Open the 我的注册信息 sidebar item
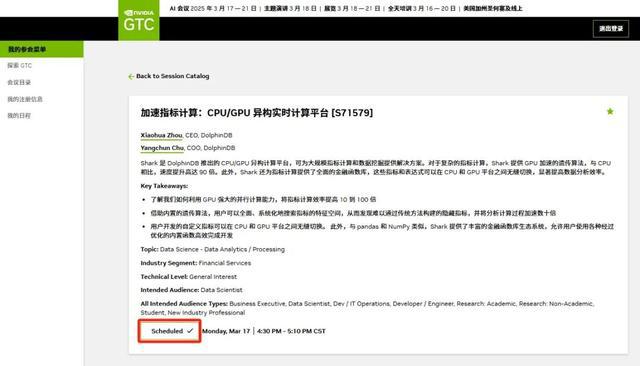This screenshot has height=366, width=640. click(25, 99)
